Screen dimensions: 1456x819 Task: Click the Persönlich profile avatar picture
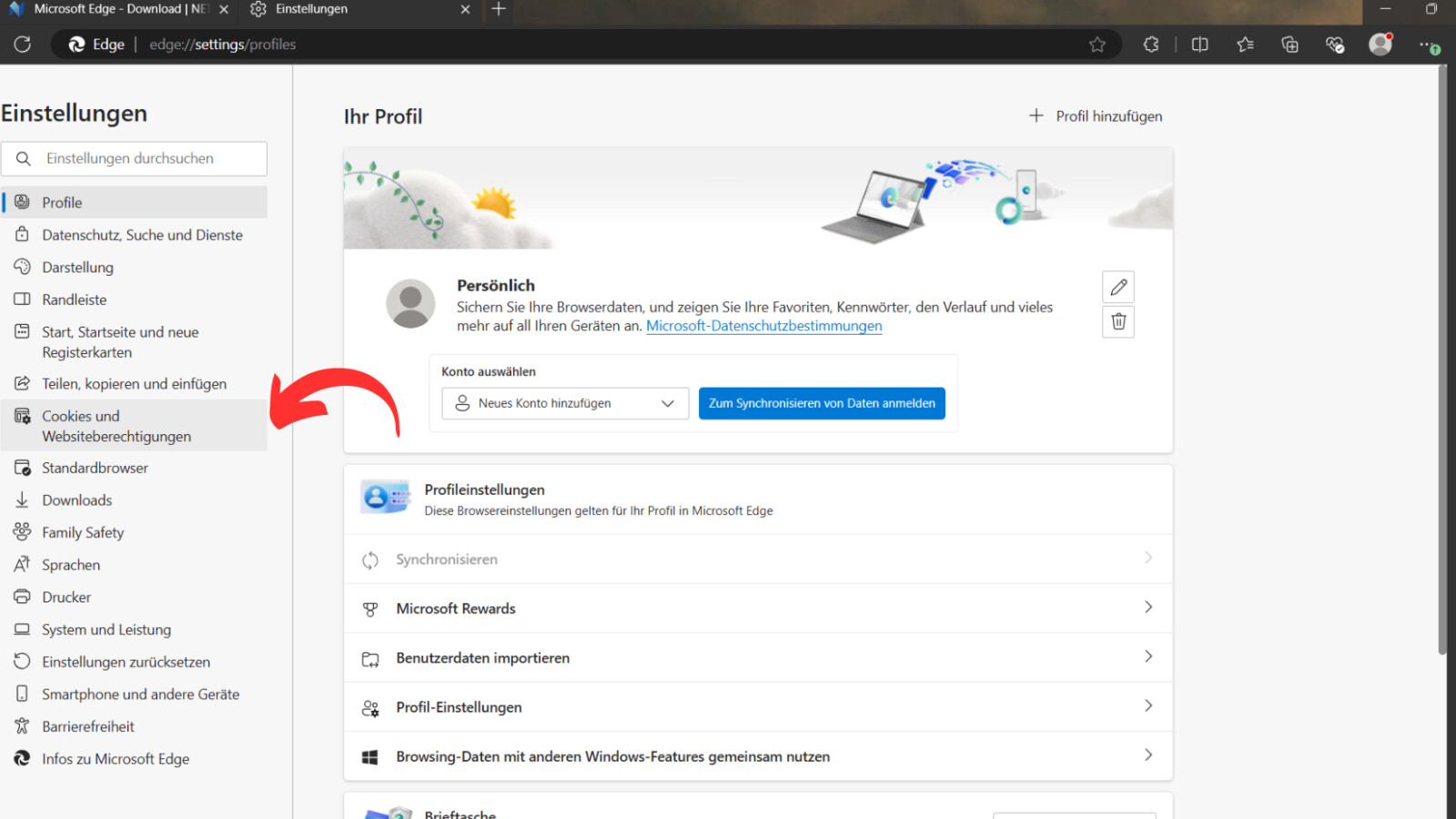[410, 304]
